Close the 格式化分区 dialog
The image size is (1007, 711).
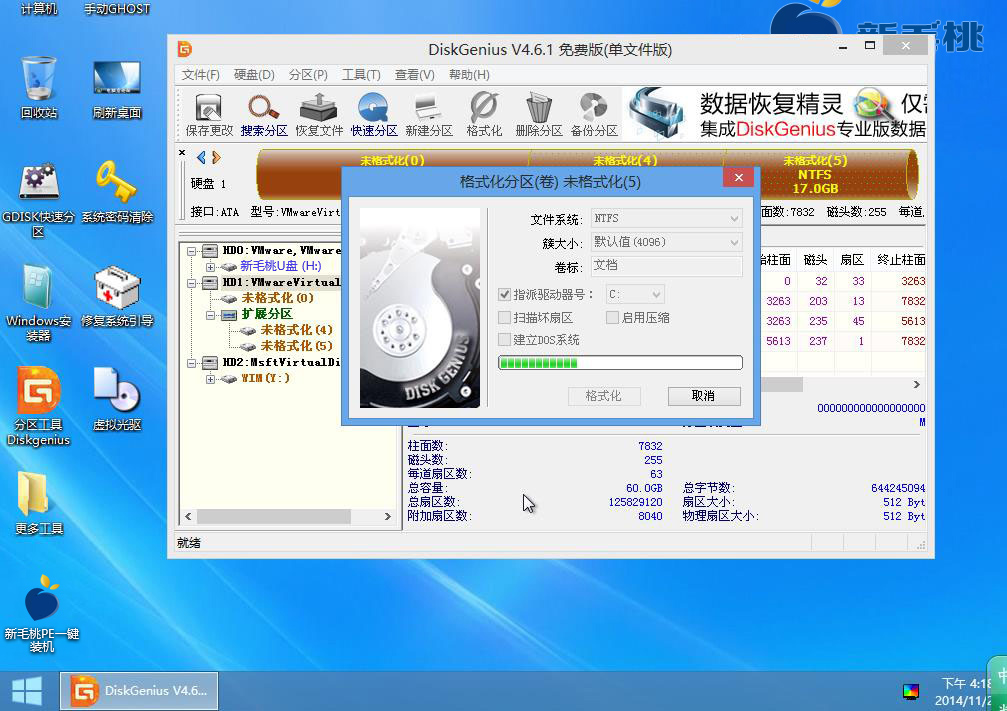[739, 178]
